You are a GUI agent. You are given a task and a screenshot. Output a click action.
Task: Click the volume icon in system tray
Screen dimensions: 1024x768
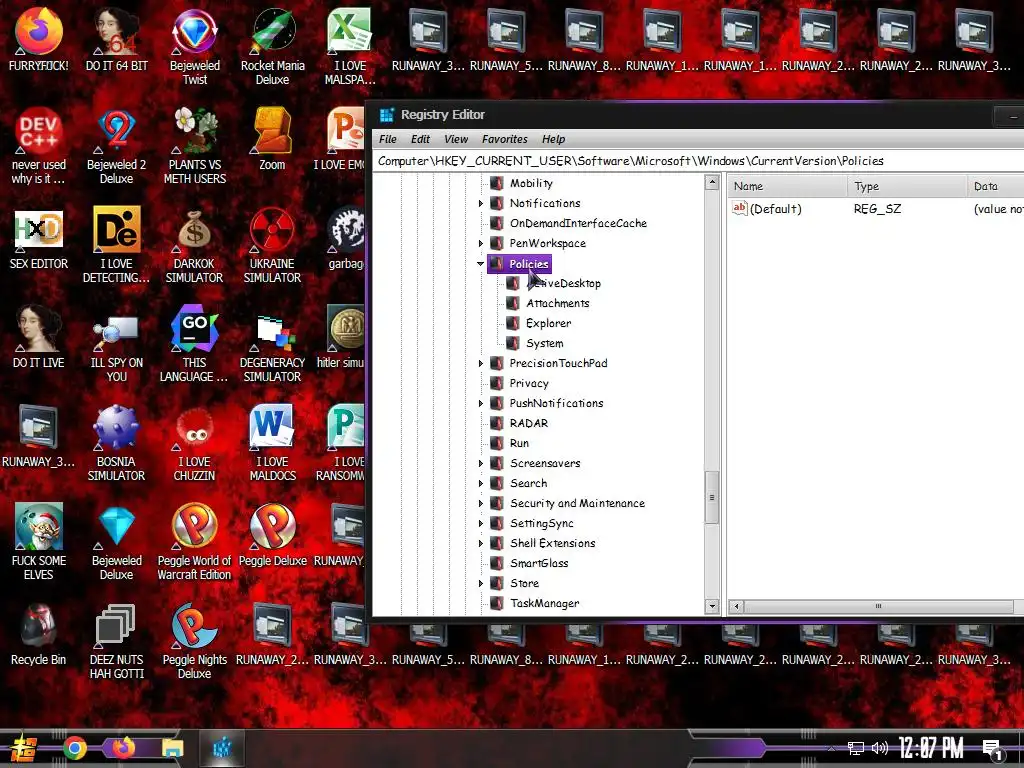pos(880,748)
